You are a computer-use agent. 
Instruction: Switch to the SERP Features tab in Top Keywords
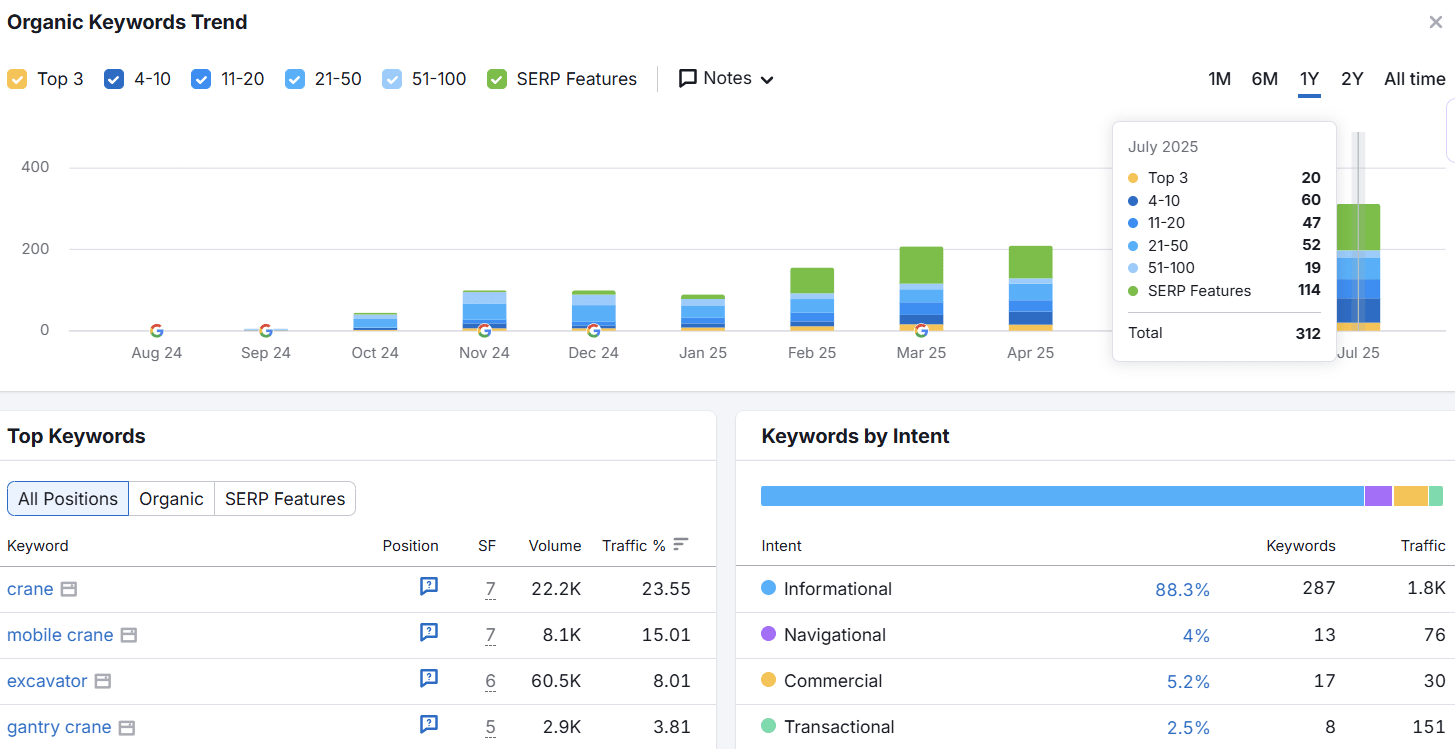coord(285,499)
